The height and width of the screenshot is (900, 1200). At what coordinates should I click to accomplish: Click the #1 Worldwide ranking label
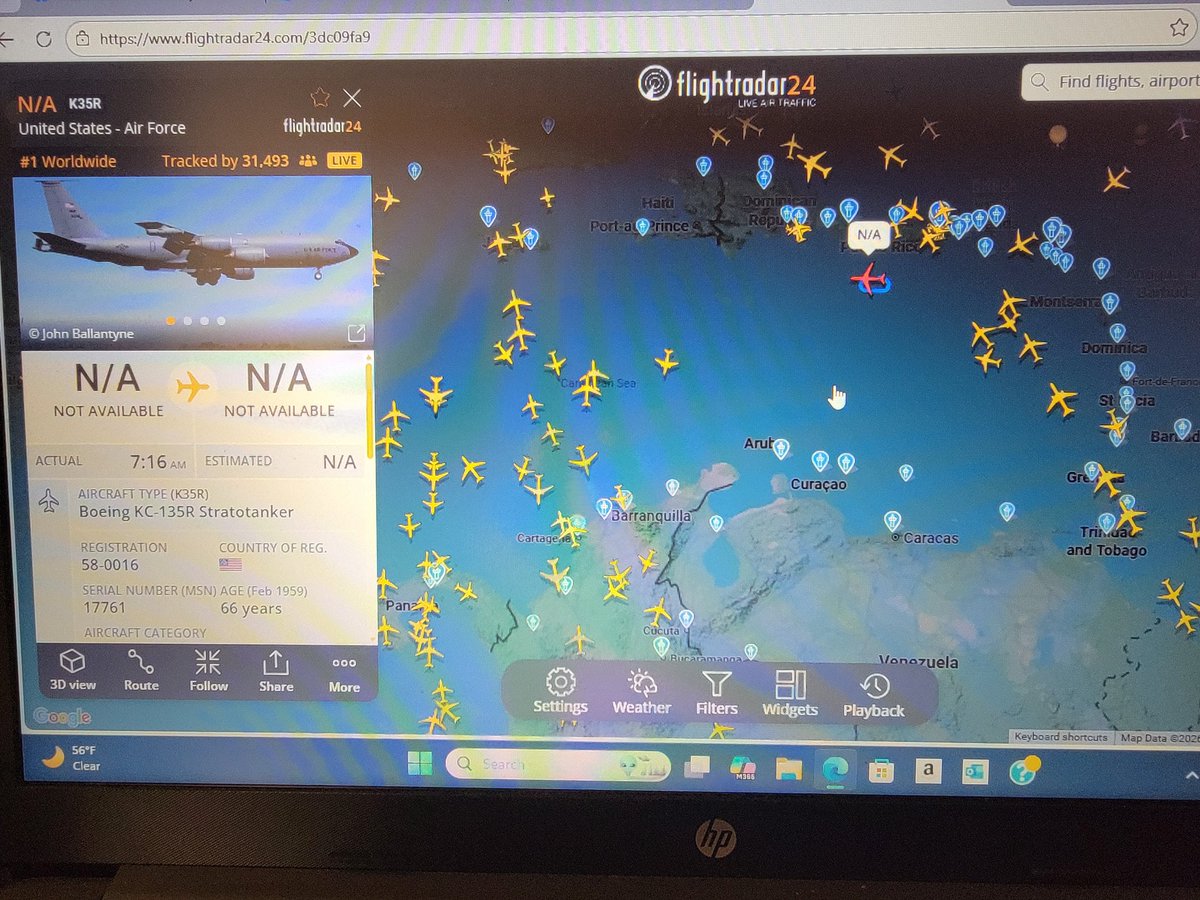pyautogui.click(x=68, y=161)
